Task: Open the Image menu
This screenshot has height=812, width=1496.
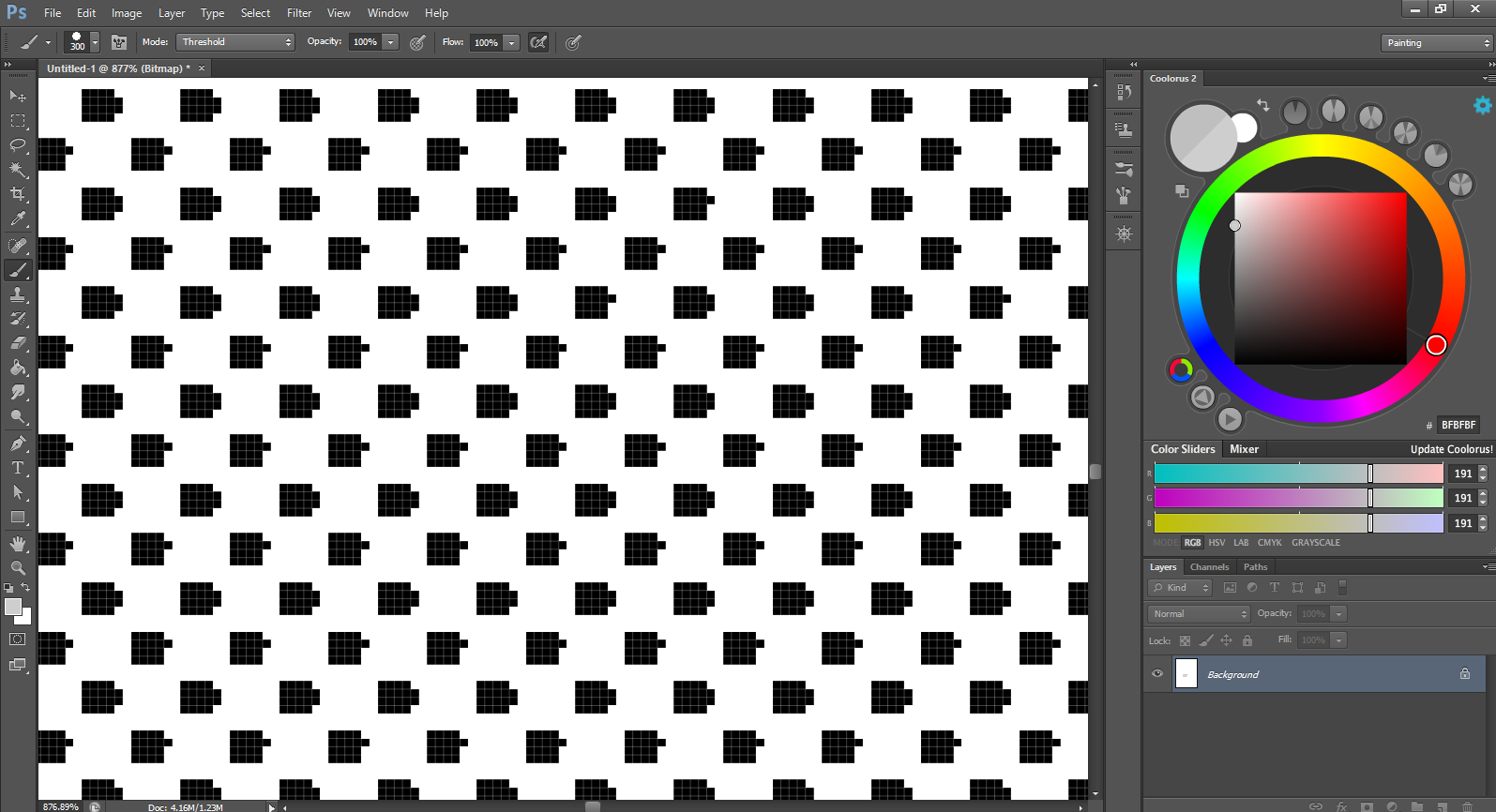Action: tap(127, 13)
